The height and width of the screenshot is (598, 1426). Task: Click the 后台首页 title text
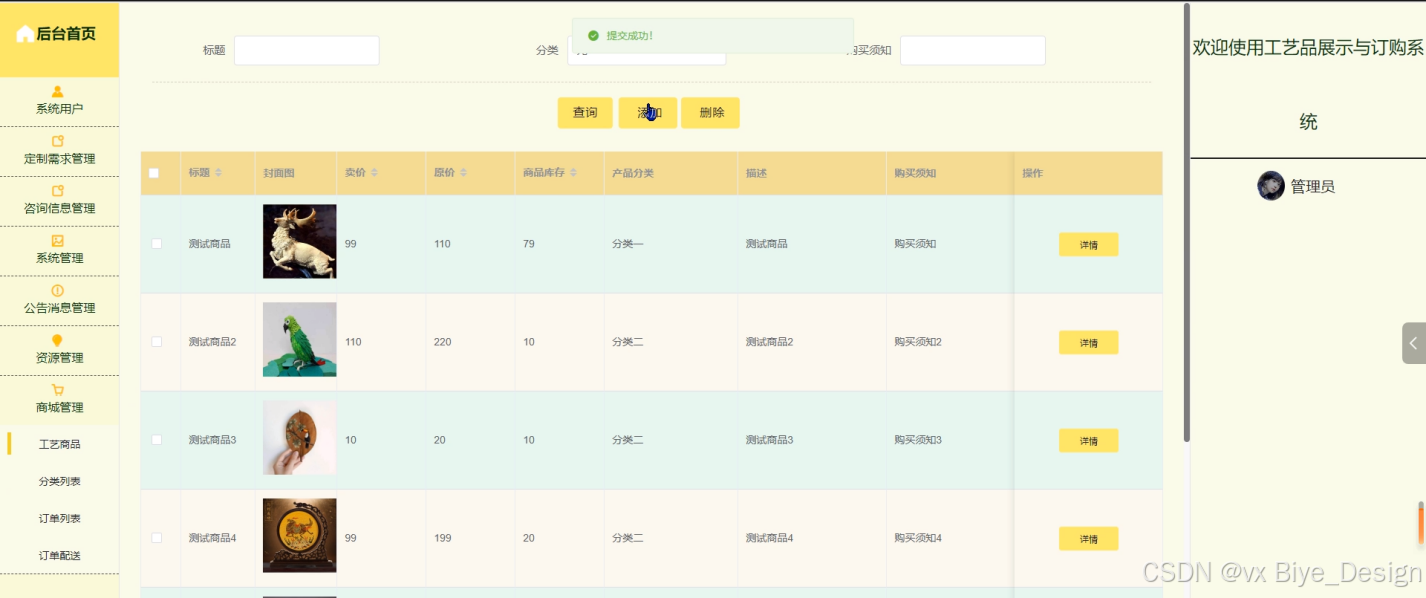coord(66,34)
